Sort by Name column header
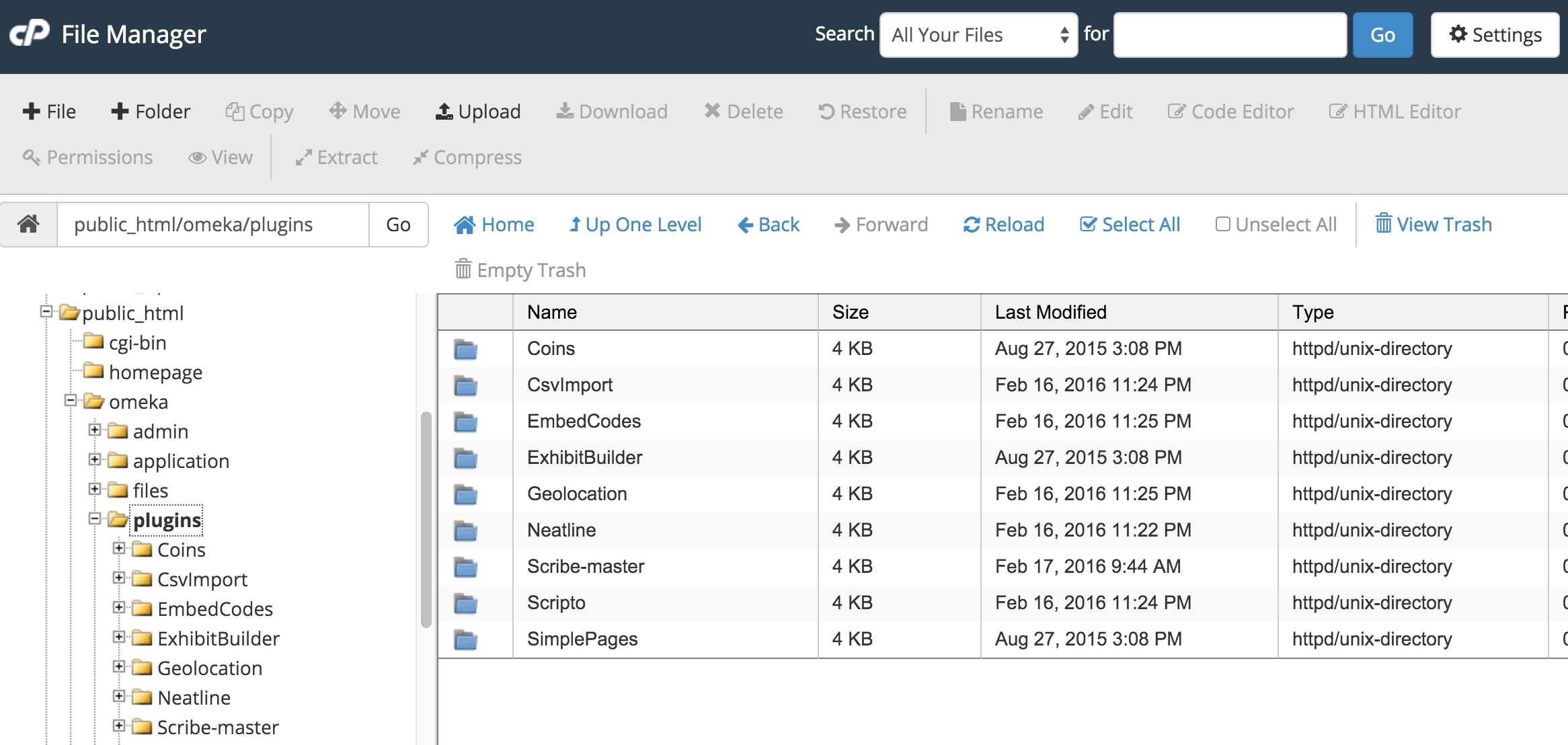The image size is (1568, 745). (x=666, y=312)
